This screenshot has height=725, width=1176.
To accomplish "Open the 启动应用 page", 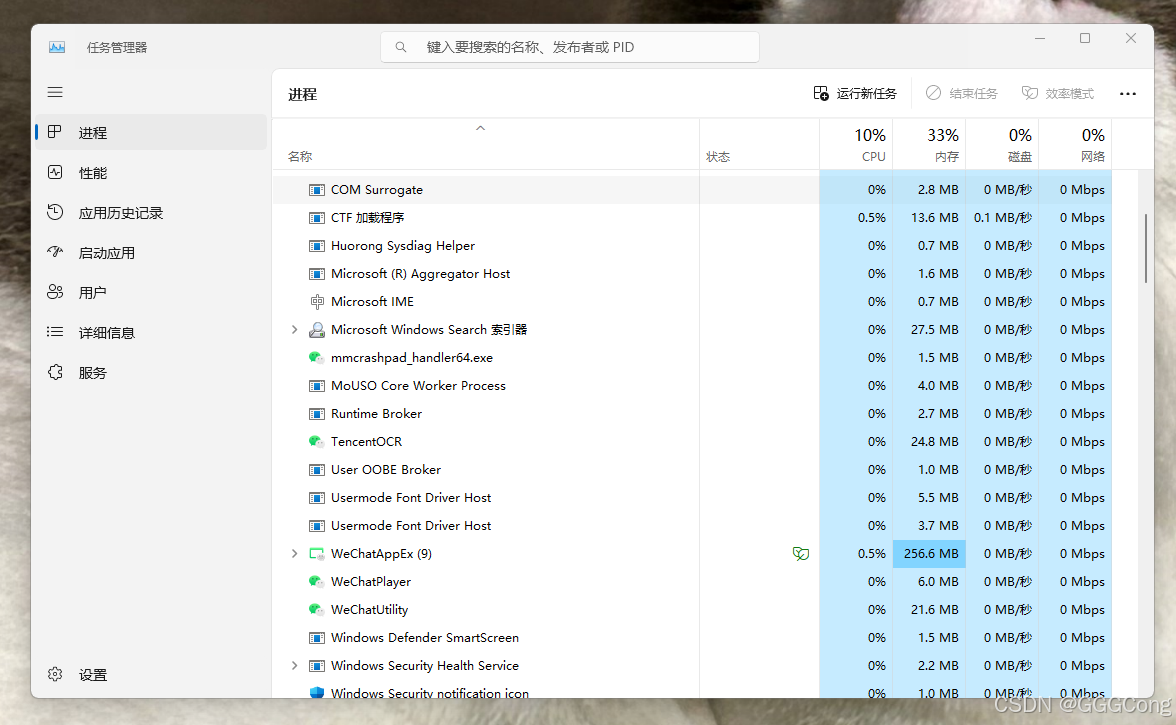I will point(151,253).
